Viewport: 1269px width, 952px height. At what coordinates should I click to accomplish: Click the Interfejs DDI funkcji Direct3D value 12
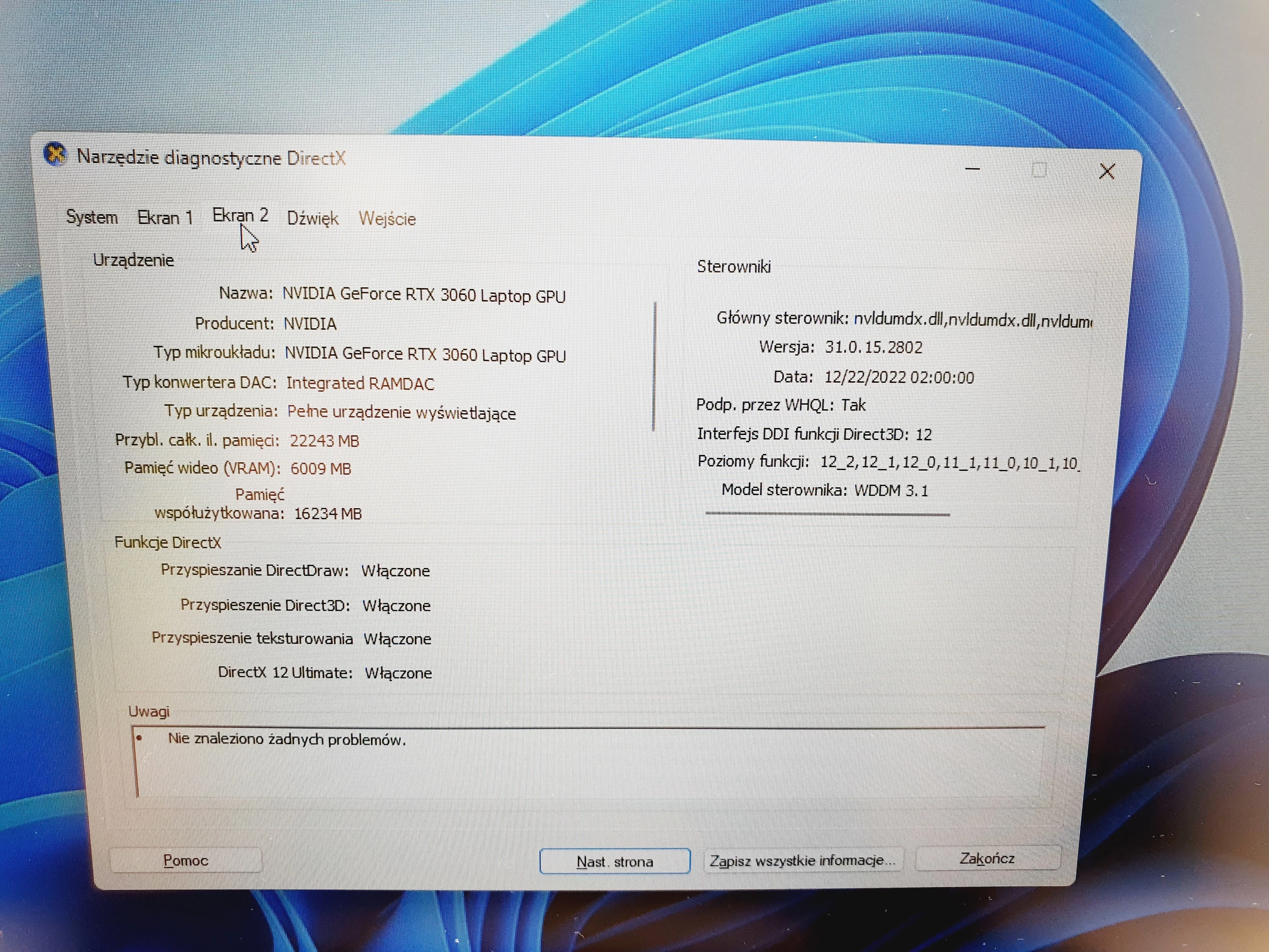tap(923, 434)
